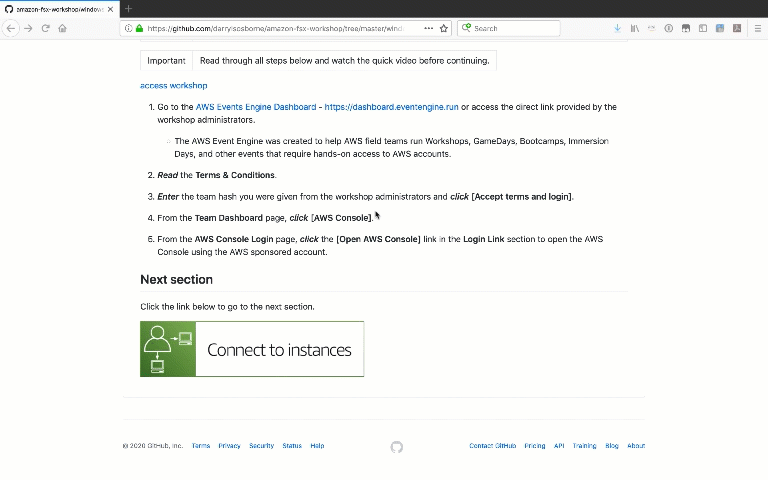Open the access workshop link

click(x=173, y=86)
